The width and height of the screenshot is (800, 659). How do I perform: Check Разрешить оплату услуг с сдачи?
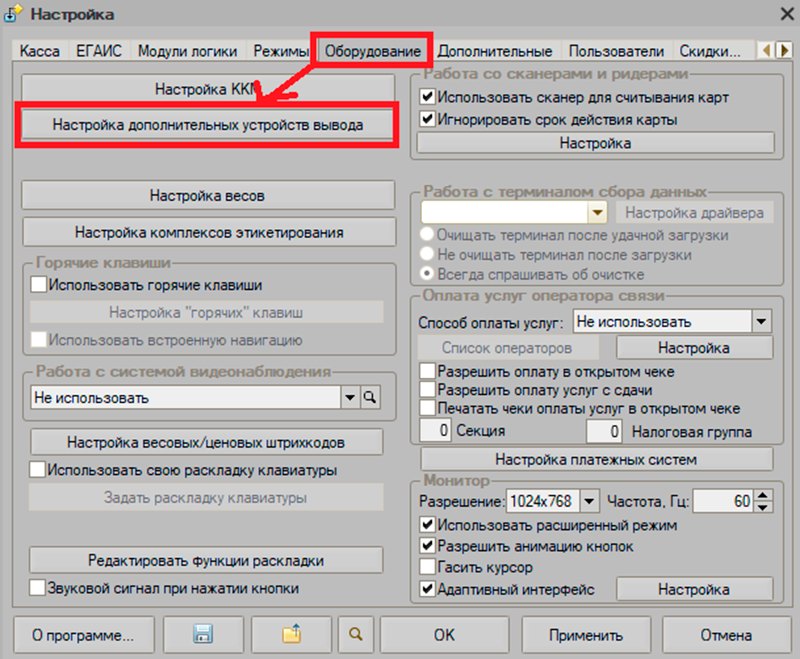tap(427, 390)
